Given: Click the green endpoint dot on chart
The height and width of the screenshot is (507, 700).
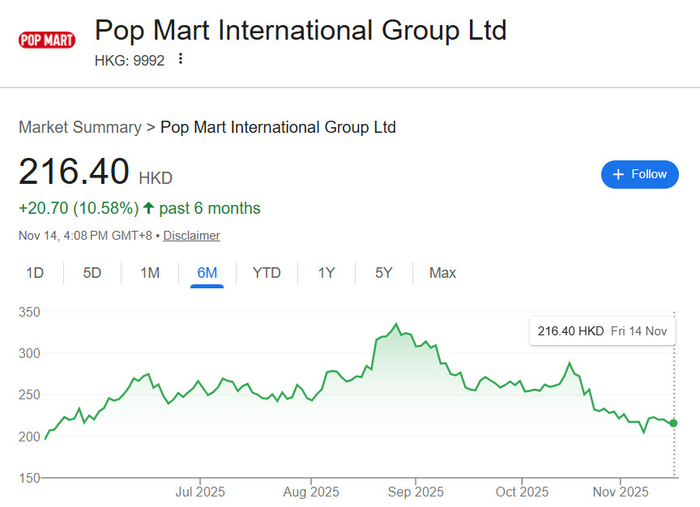Looking at the screenshot, I should coord(673,423).
